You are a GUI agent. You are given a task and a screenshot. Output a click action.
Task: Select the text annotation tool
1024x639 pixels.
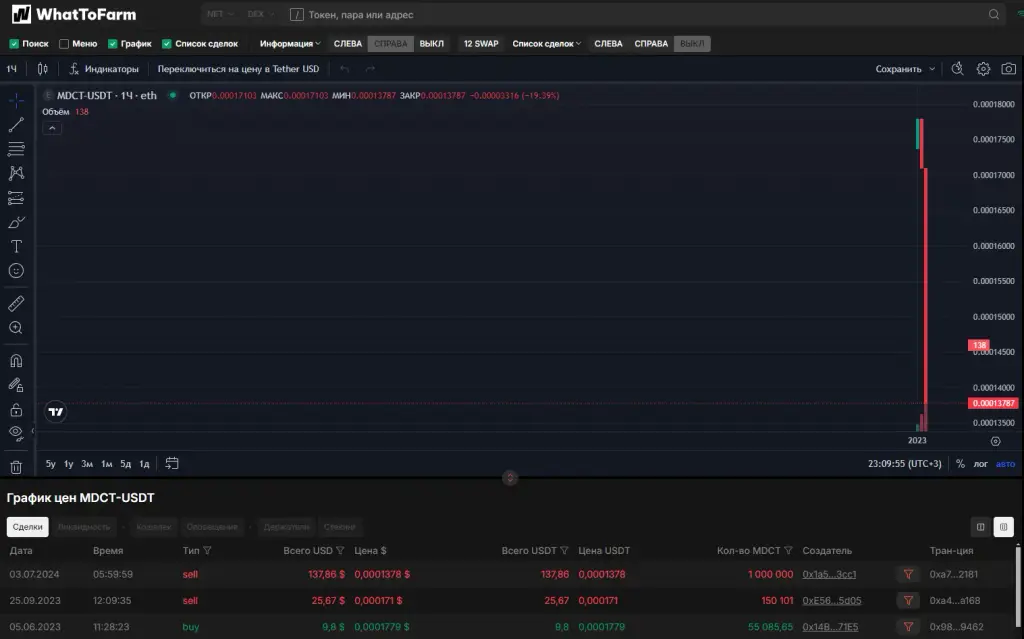(16, 246)
